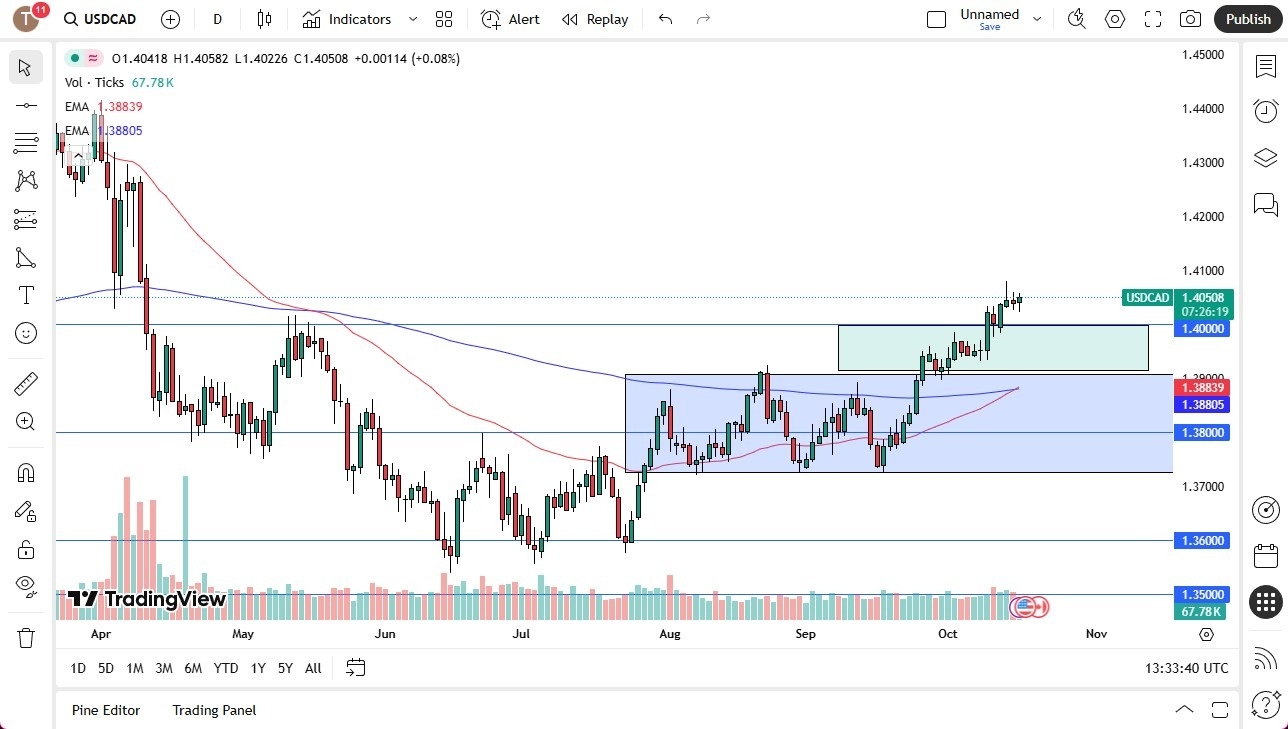
Task: Toggle Magnet mode on
Action: pos(25,472)
